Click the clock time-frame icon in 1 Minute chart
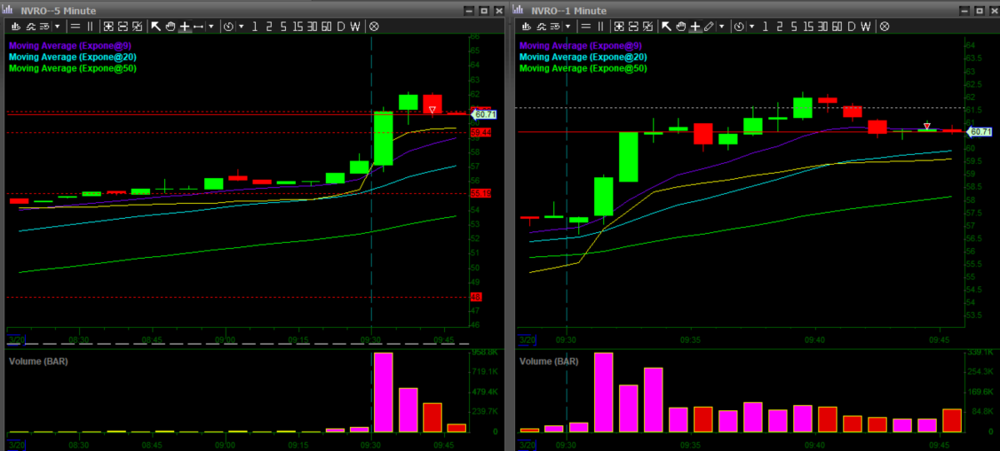 (x=739, y=26)
